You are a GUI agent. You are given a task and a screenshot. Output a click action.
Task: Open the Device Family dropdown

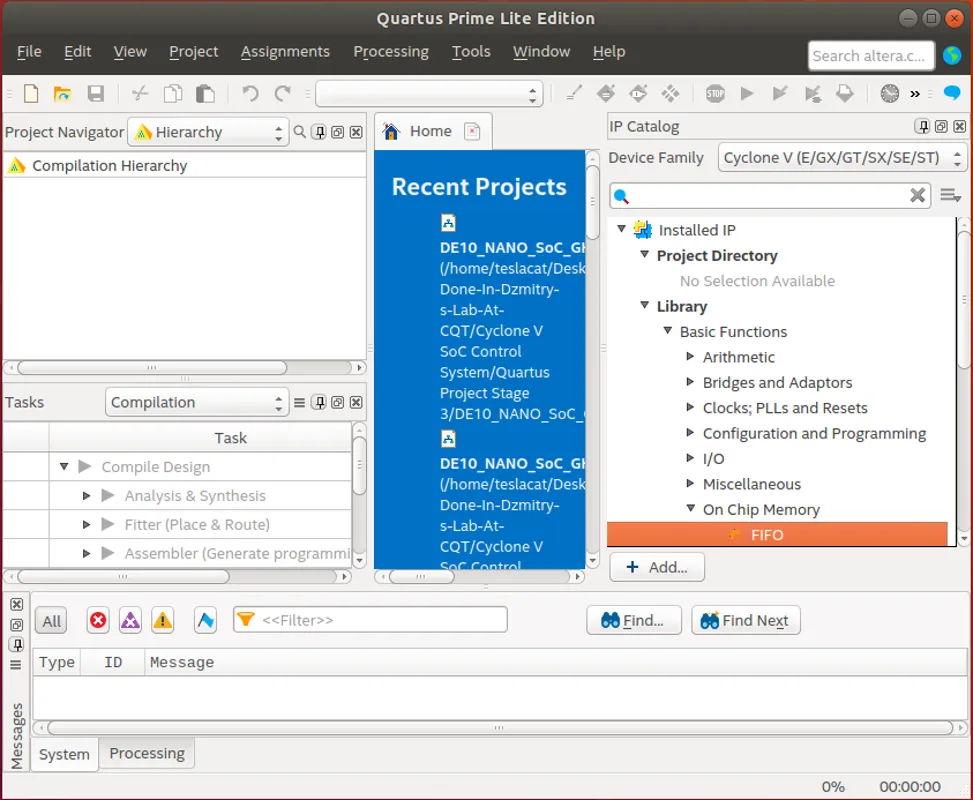(842, 158)
